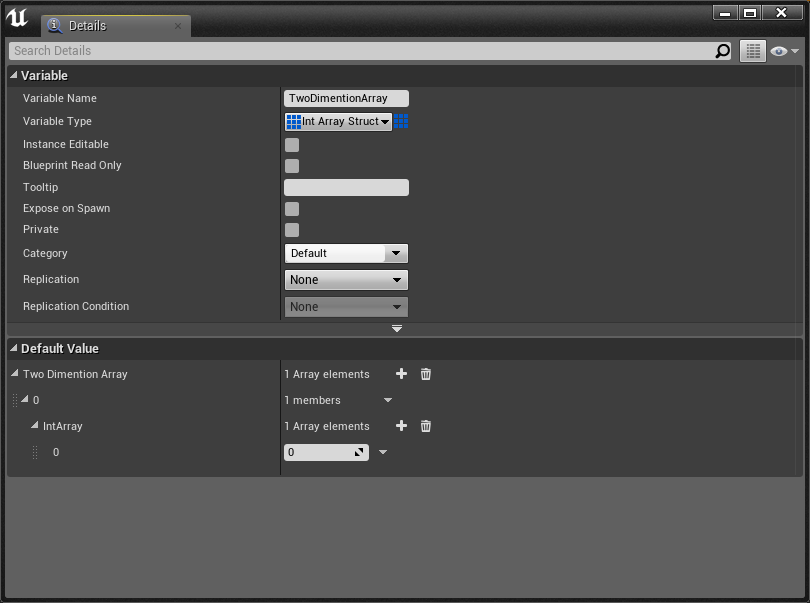The width and height of the screenshot is (810, 603).
Task: Click the IntArray element value spinbox
Action: [326, 452]
